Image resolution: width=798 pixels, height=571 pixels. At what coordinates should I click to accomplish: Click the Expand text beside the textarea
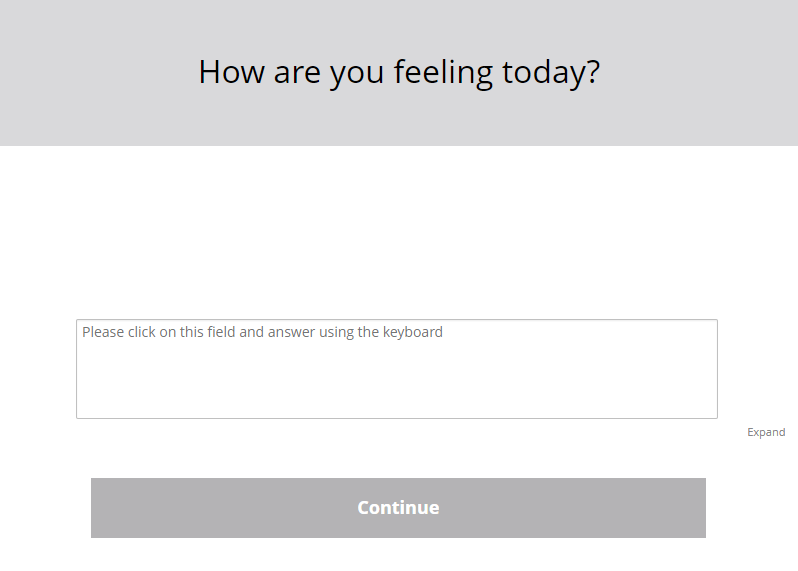click(x=766, y=432)
